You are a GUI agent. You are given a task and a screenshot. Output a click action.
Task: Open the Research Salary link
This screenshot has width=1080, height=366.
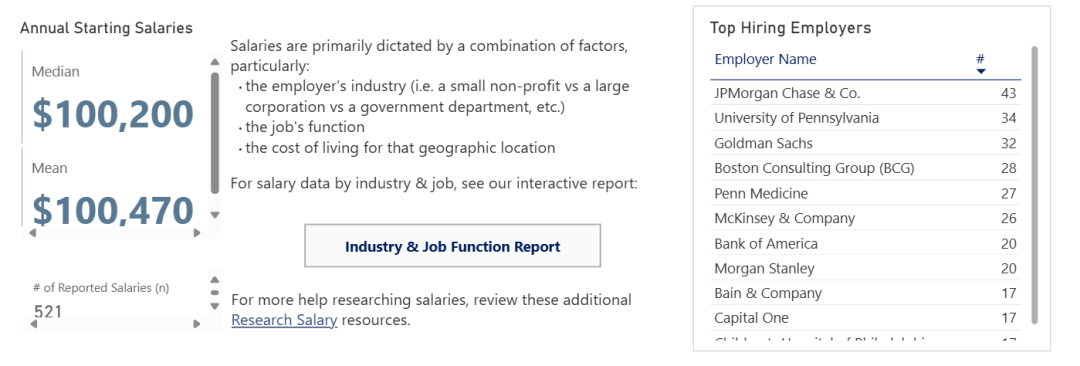(x=284, y=321)
